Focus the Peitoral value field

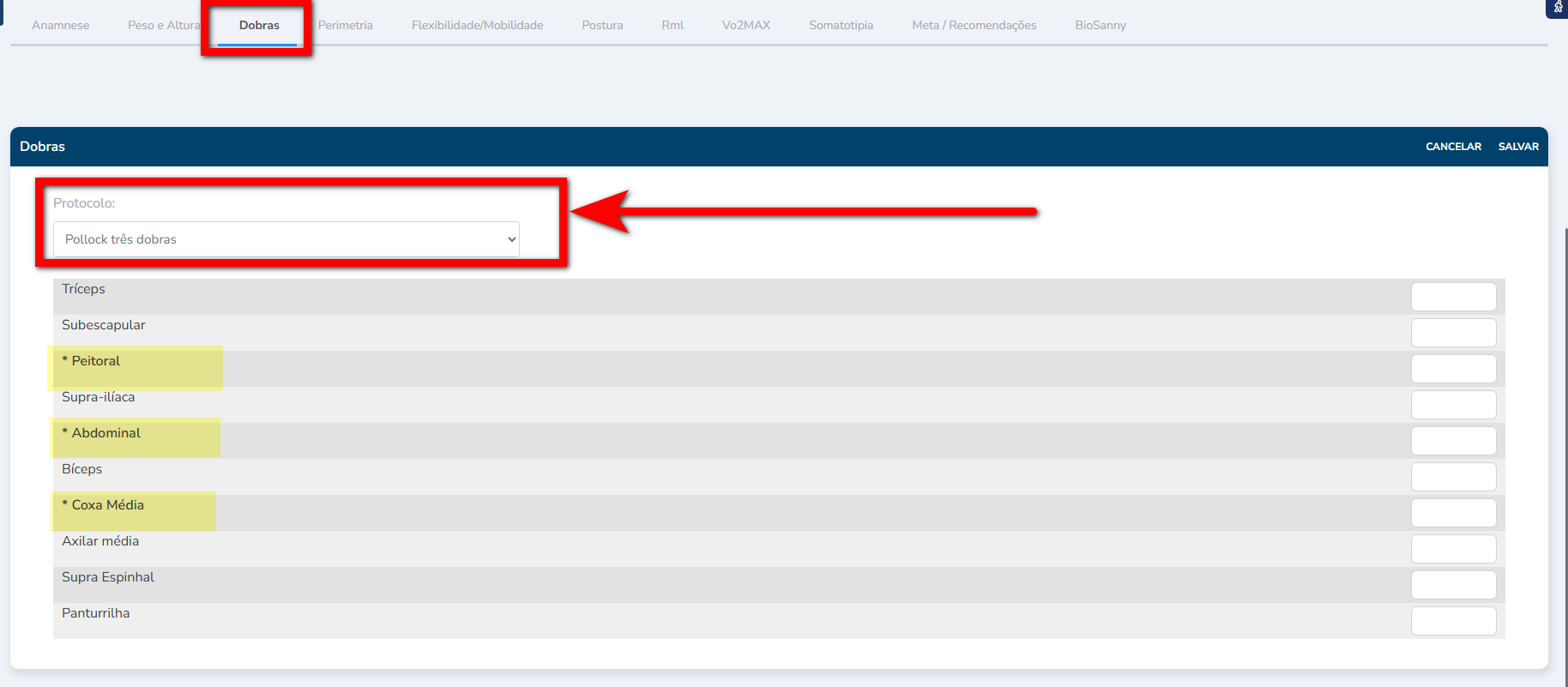[1453, 369]
